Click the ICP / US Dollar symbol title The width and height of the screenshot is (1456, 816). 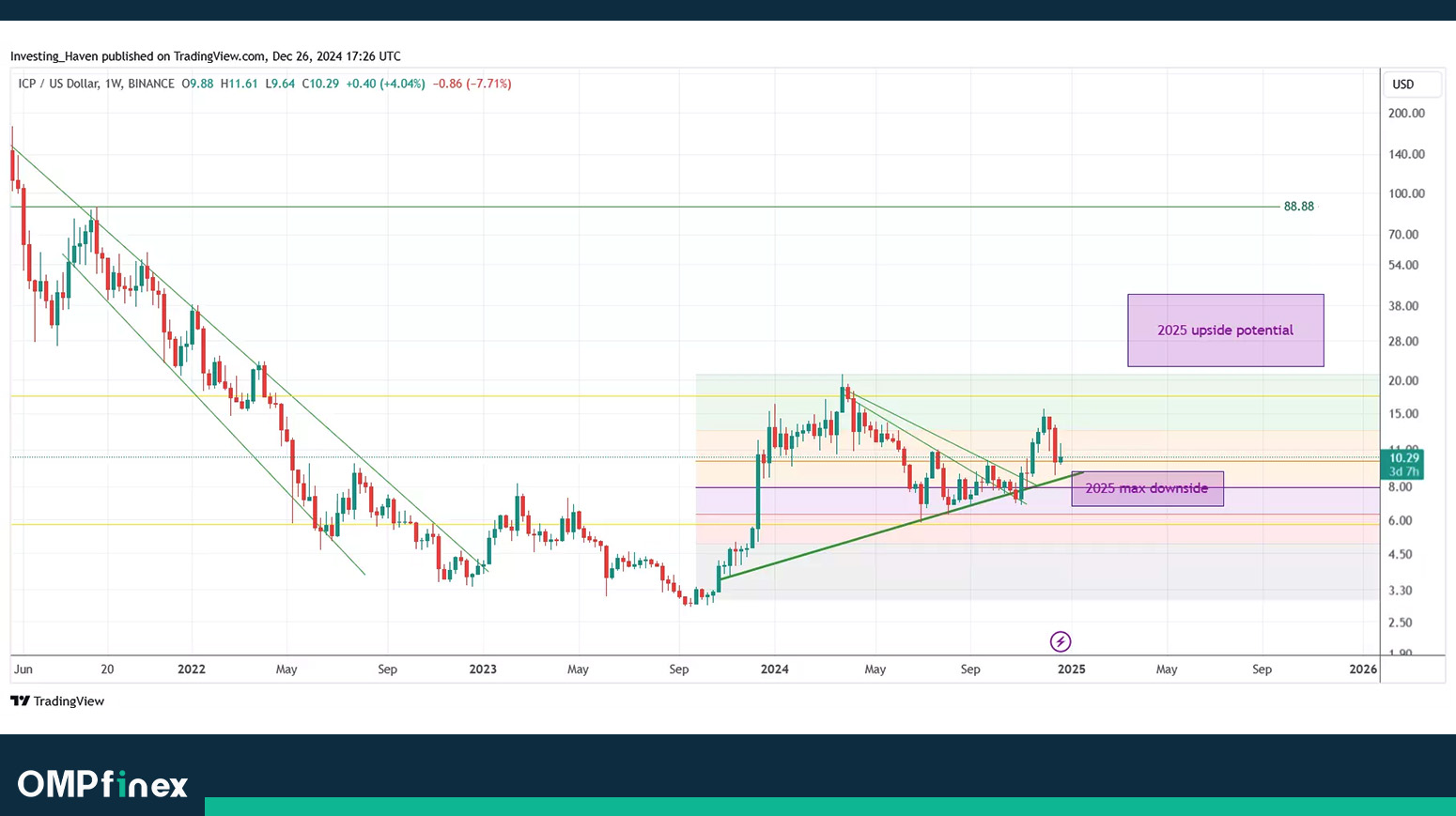coord(58,84)
